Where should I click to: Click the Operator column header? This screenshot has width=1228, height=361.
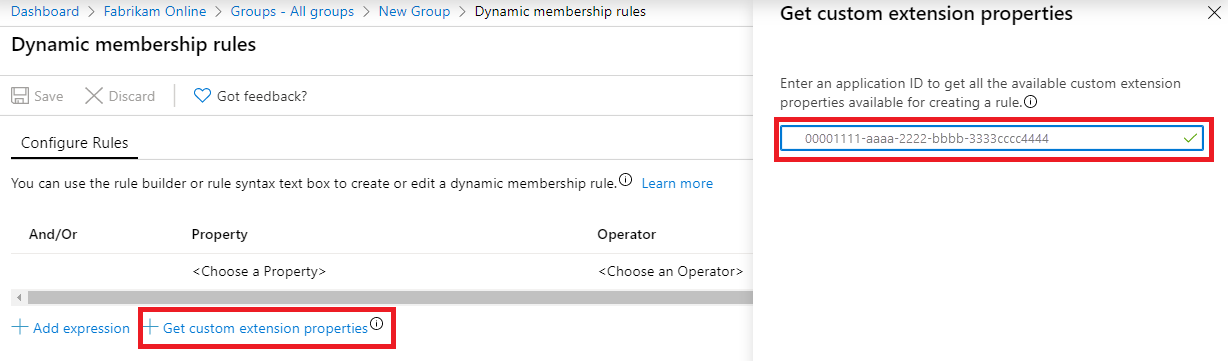coord(627,234)
